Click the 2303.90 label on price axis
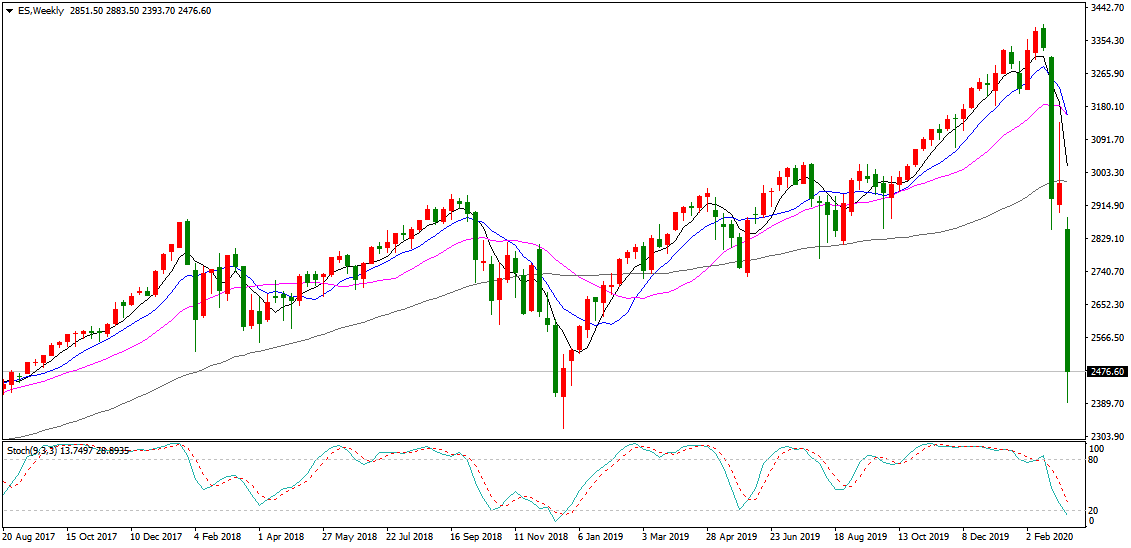The image size is (1131, 548). pyautogui.click(x=1107, y=437)
